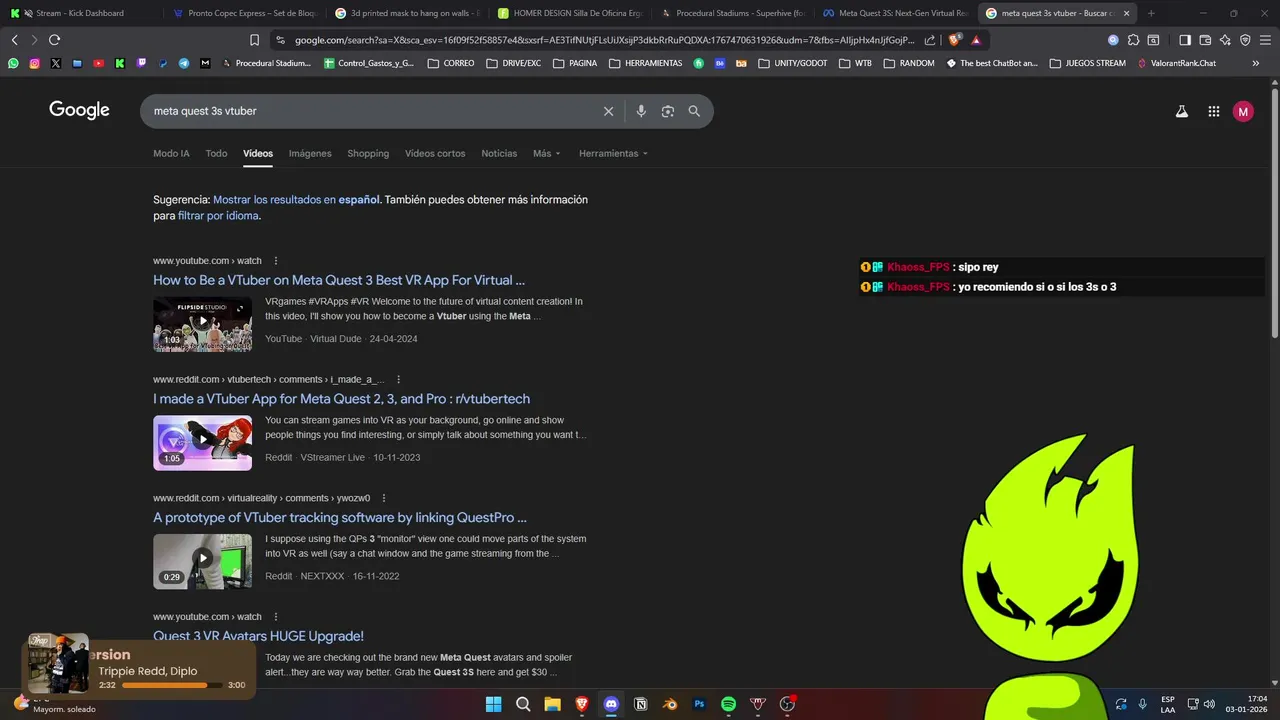This screenshot has width=1280, height=720.
Task: Open the Search Labs flask icon
Action: point(1181,112)
